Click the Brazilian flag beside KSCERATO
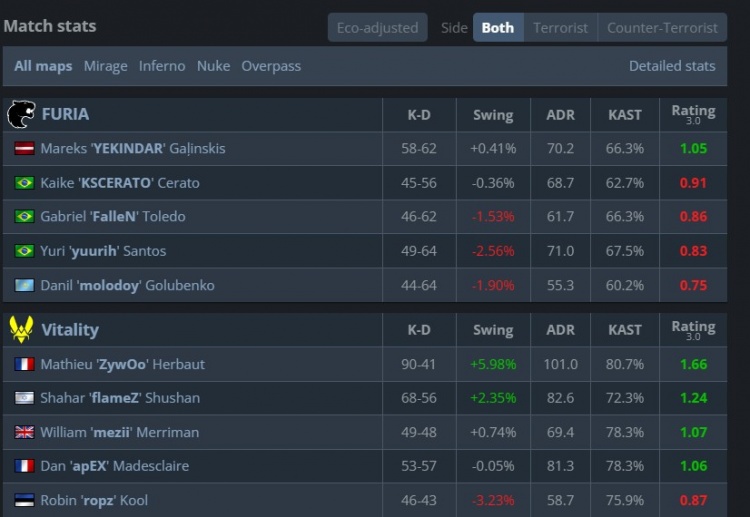The height and width of the screenshot is (517, 750). coord(25,183)
